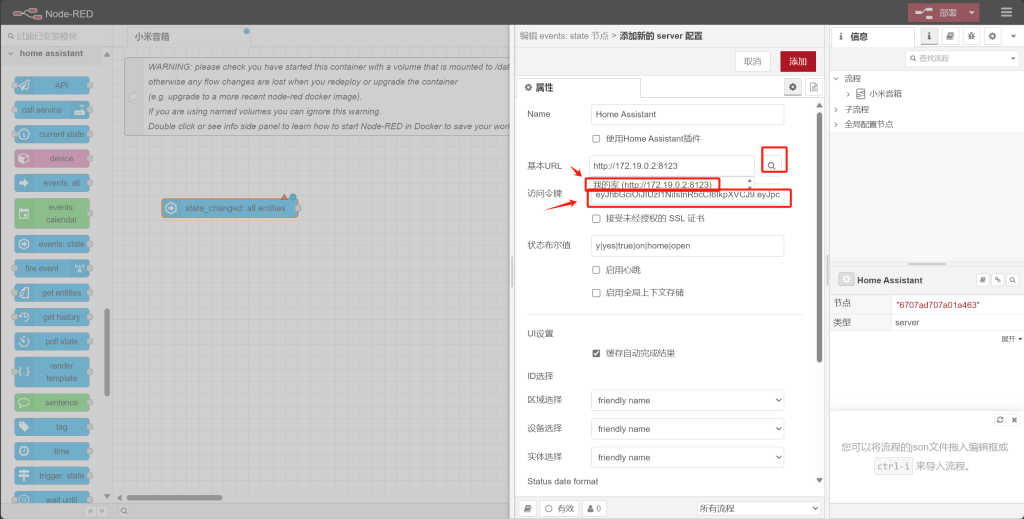Open the 属性 properties tab
This screenshot has height=519, width=1024.
pyautogui.click(x=579, y=87)
